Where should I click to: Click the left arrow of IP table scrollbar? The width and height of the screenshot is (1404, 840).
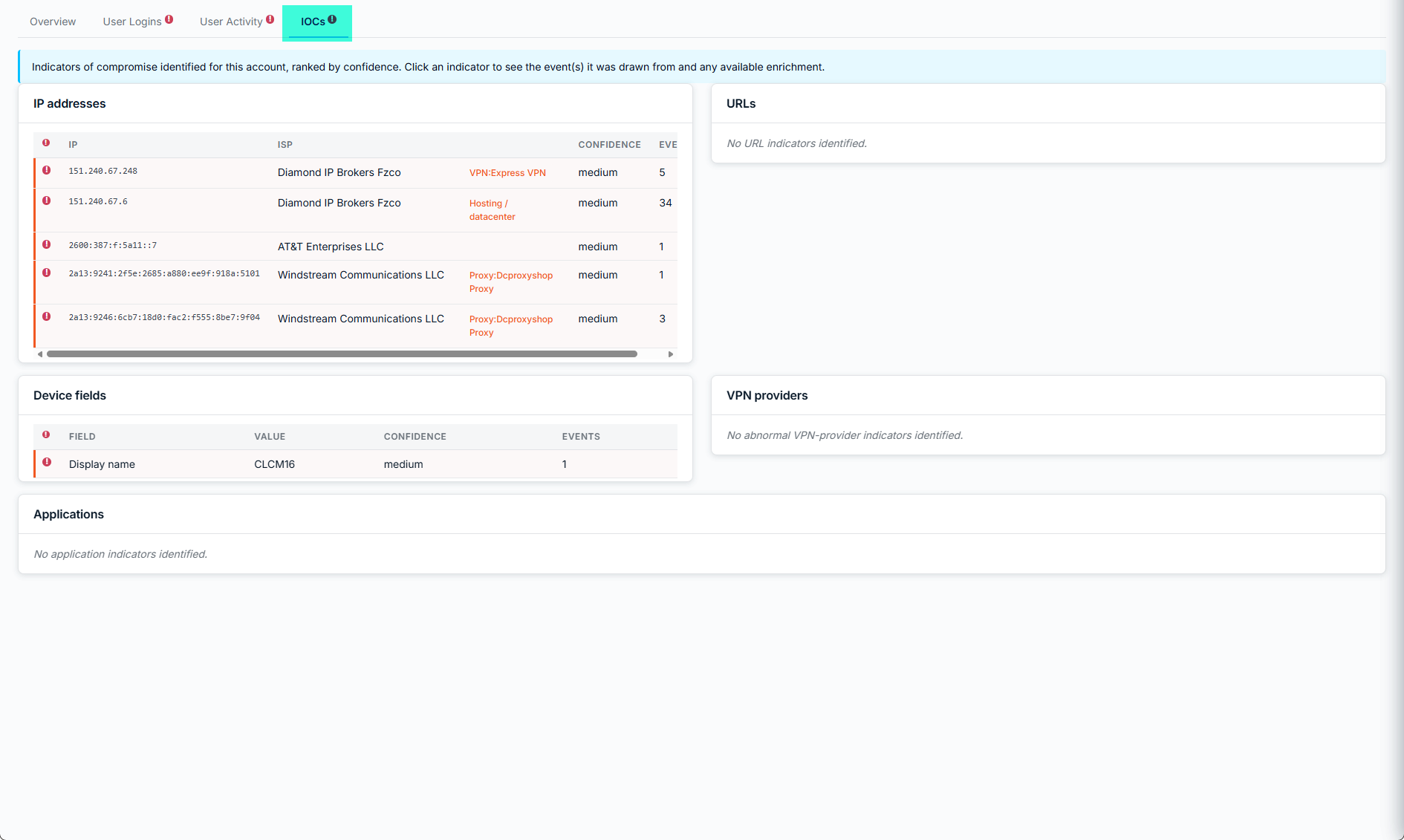(x=40, y=354)
